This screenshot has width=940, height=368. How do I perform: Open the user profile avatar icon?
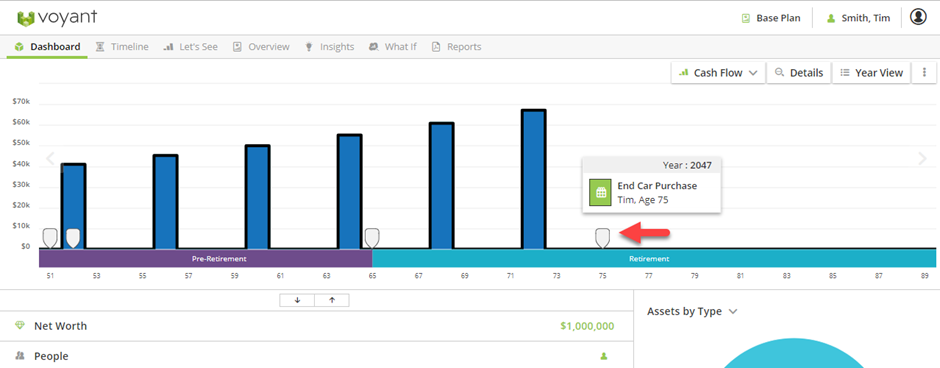(918, 17)
